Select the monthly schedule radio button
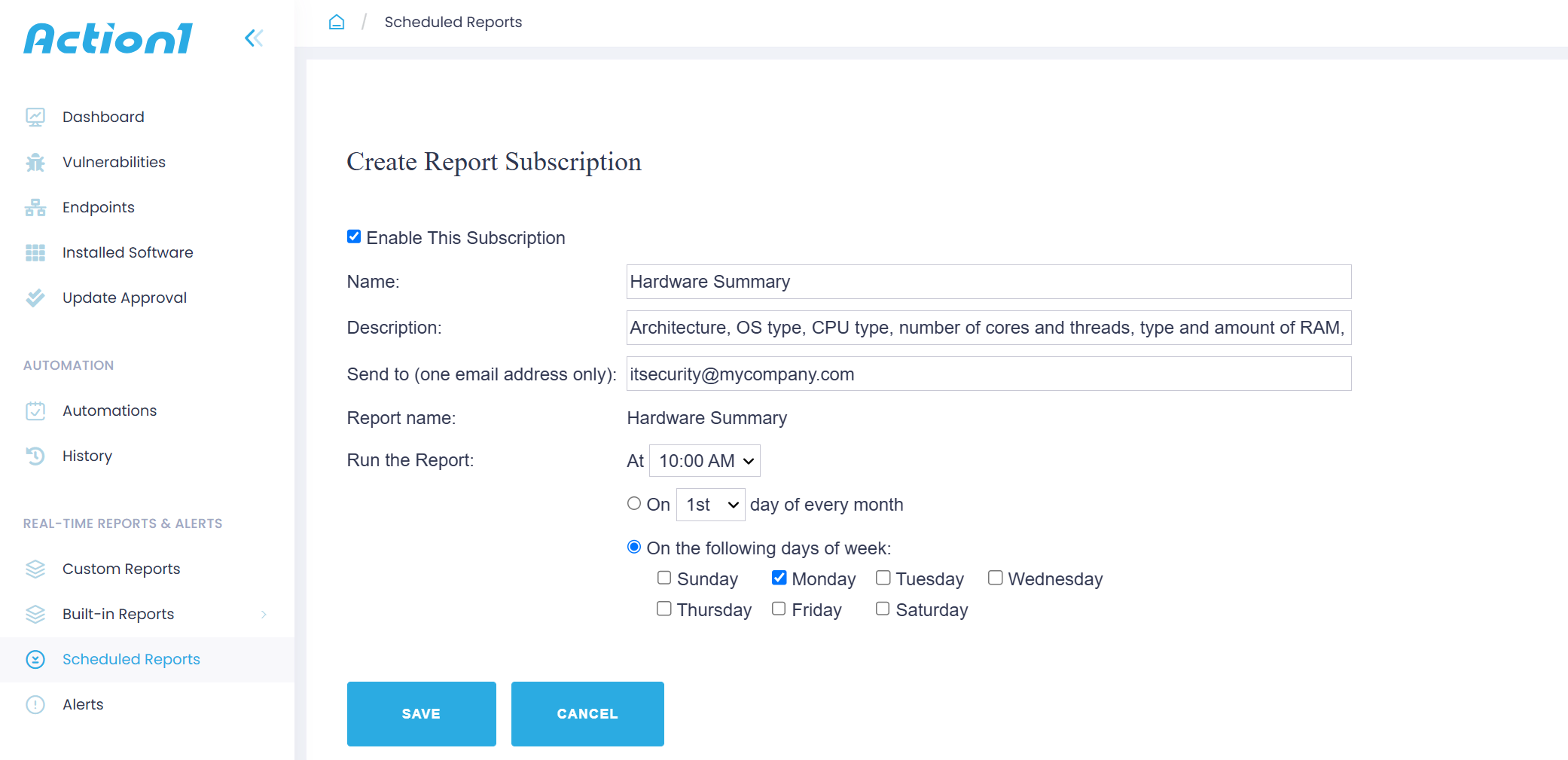This screenshot has width=1568, height=760. point(634,503)
